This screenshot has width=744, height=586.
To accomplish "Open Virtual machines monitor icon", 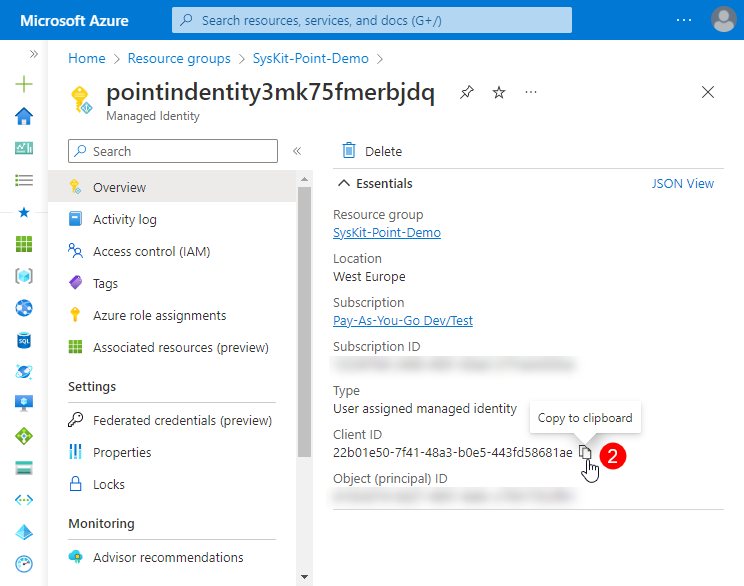I will tap(24, 403).
